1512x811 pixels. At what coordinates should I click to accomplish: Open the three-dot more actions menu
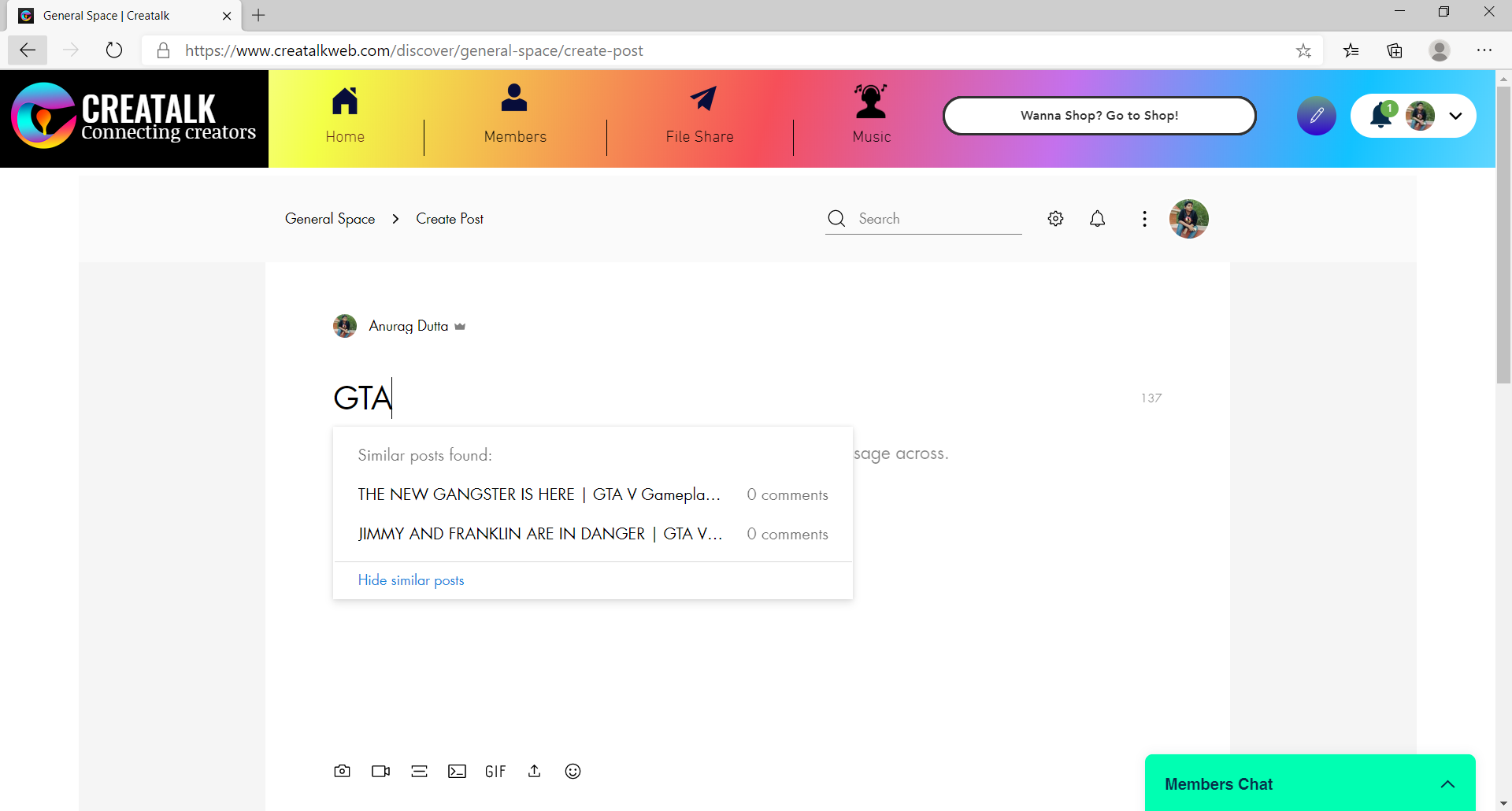(x=1144, y=219)
